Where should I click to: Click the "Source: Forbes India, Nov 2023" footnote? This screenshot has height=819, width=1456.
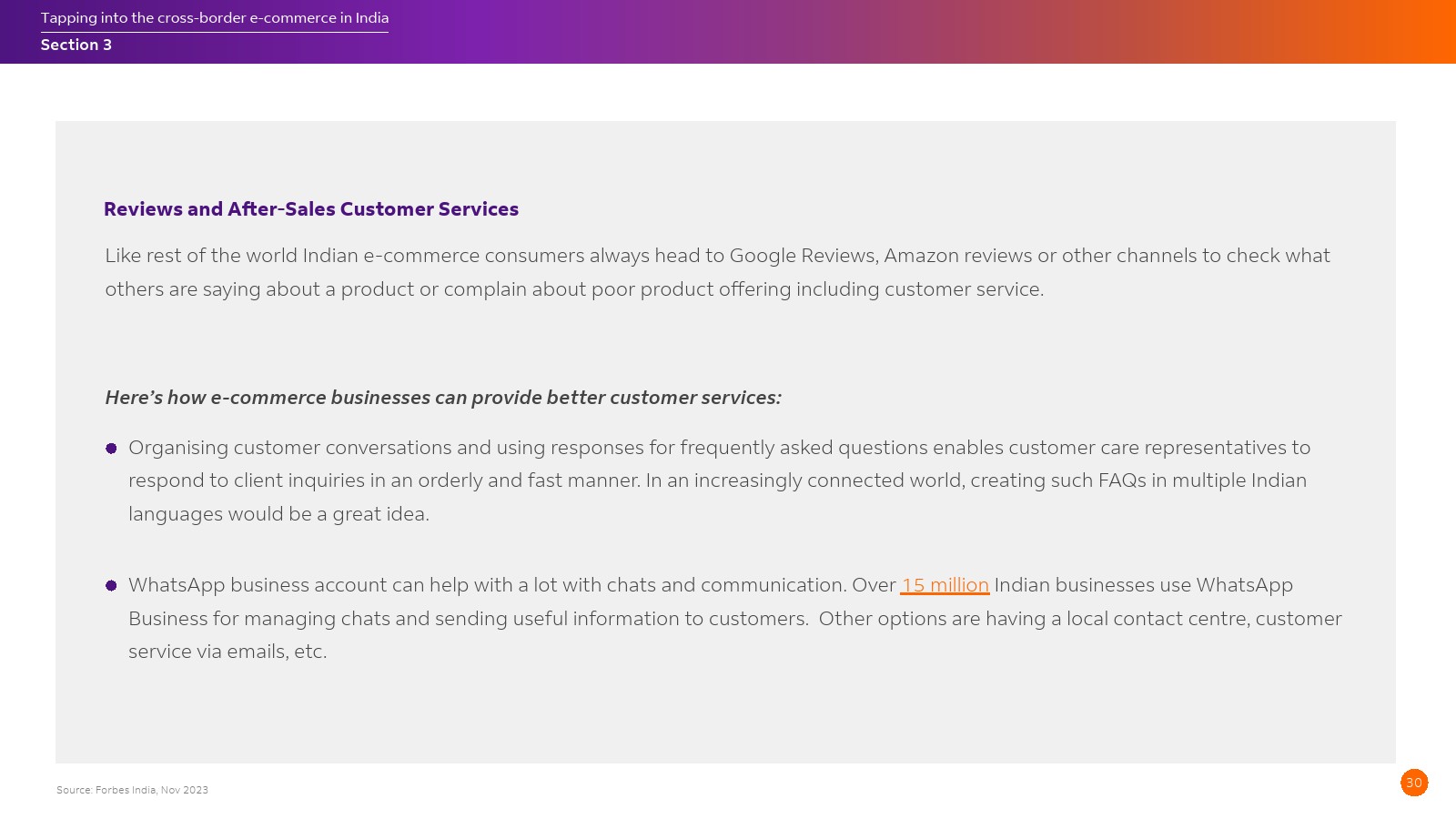click(x=132, y=790)
